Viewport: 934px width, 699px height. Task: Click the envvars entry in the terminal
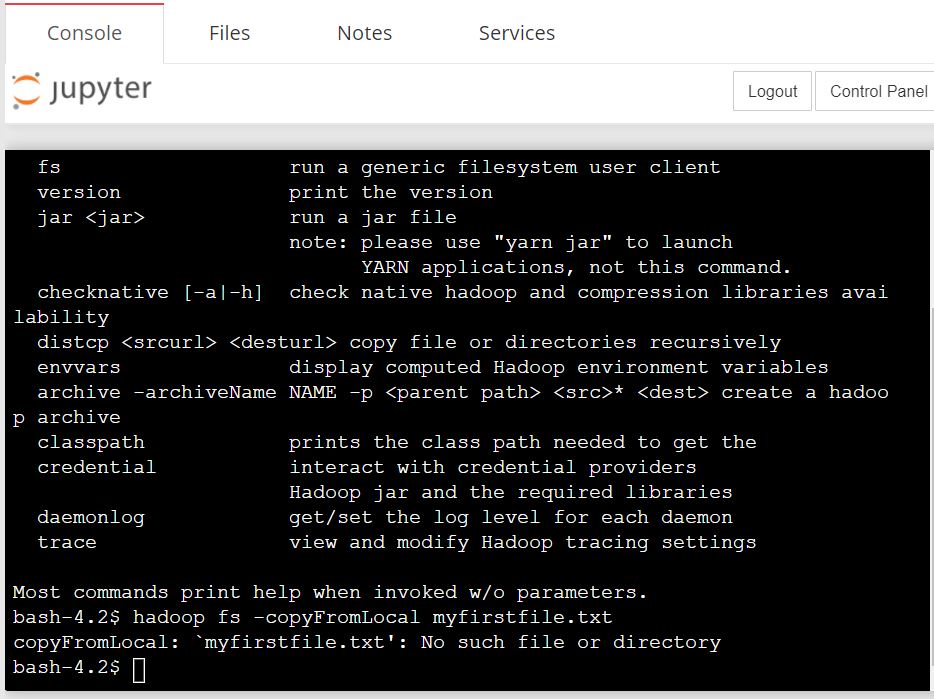coord(79,367)
